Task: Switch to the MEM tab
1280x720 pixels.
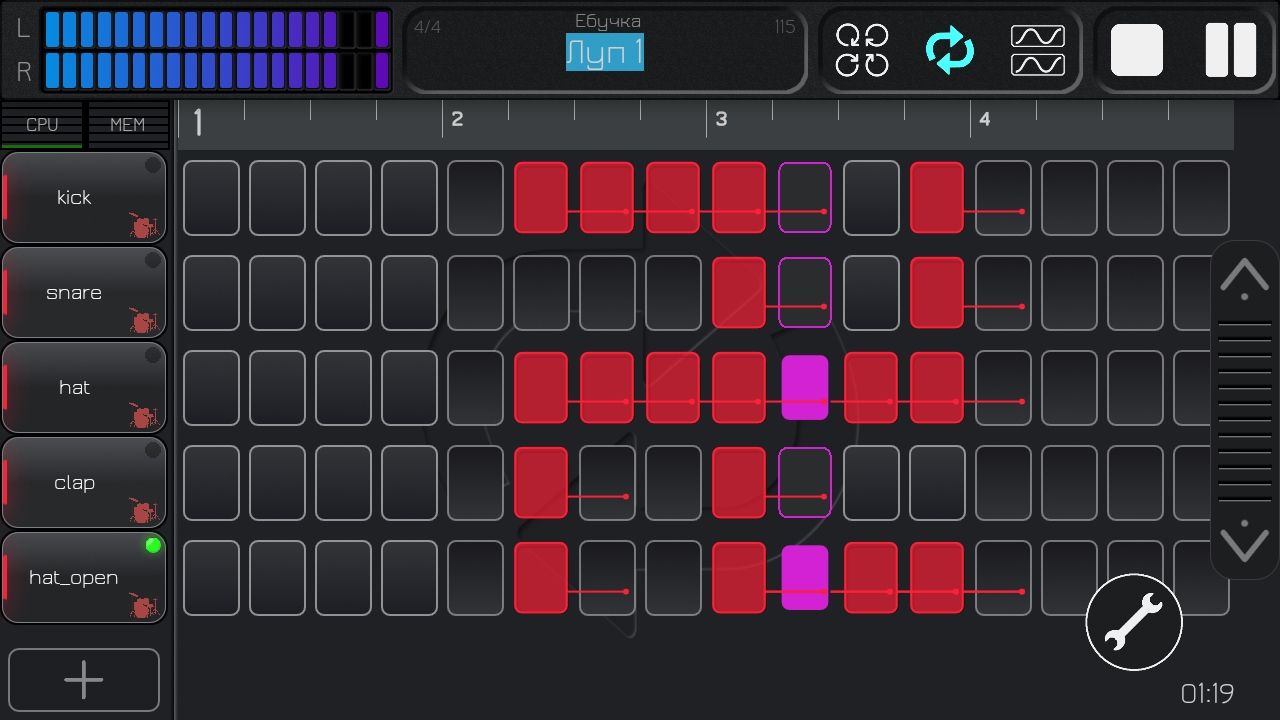Action: [127, 124]
